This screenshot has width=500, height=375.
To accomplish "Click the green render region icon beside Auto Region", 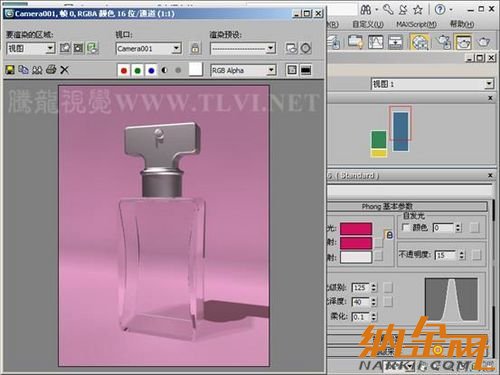I will pyautogui.click(x=92, y=48).
